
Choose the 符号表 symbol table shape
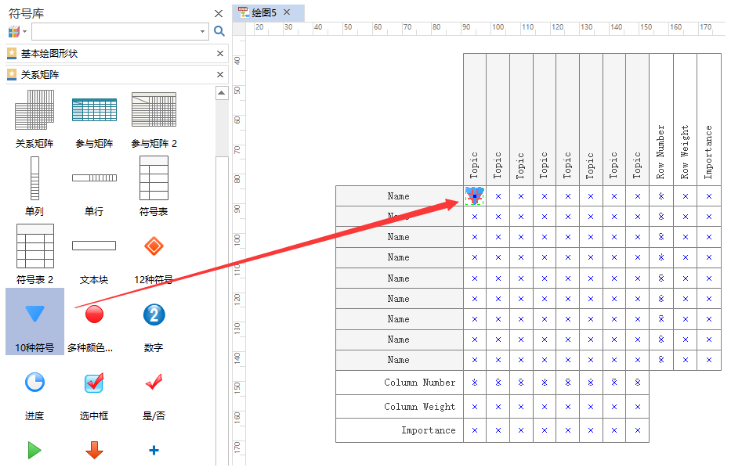pos(154,178)
